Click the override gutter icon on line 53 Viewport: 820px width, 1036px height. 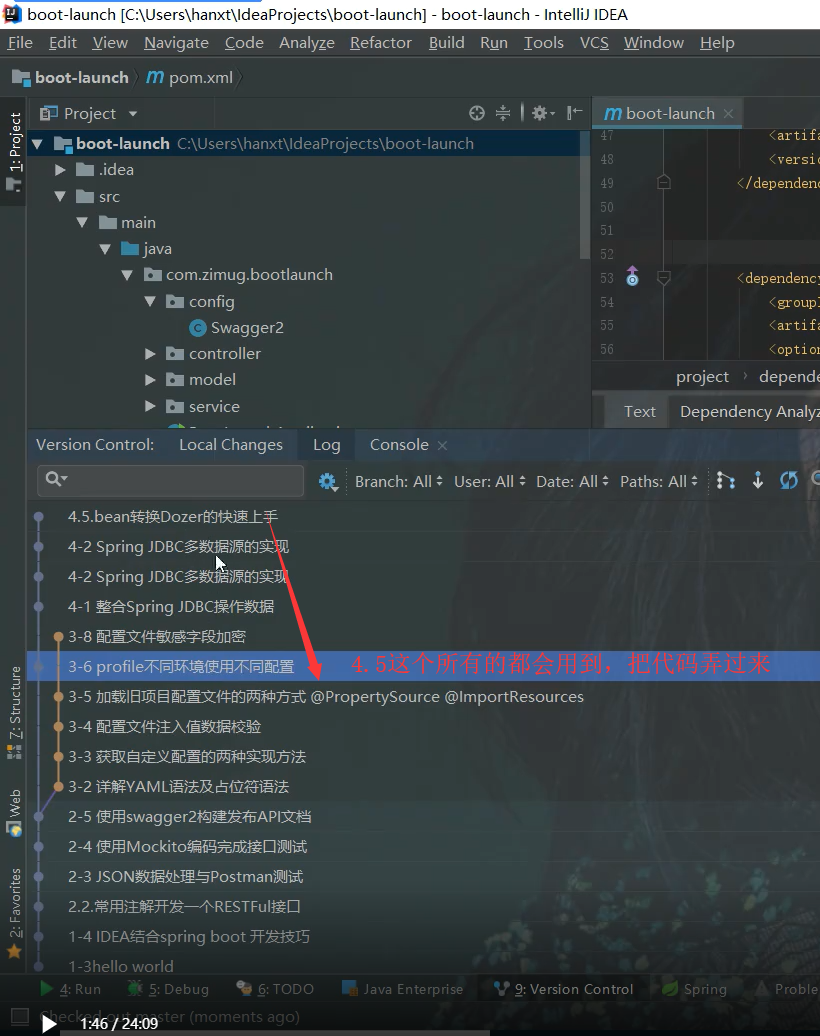pos(632,276)
